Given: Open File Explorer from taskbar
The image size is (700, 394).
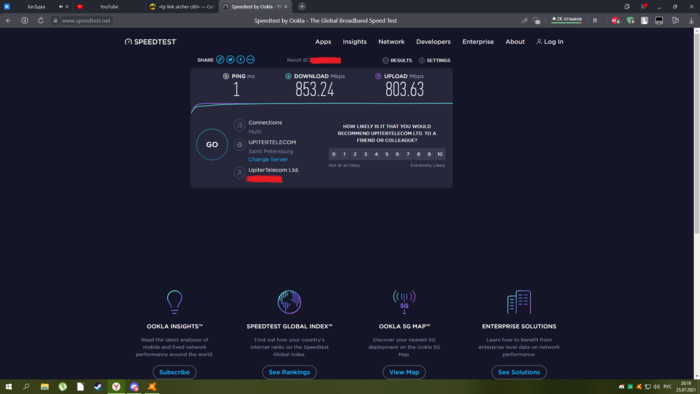Looking at the screenshot, I should pos(45,387).
